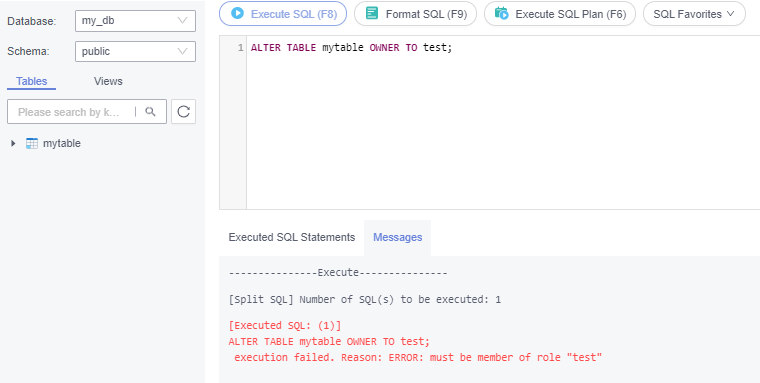The image size is (760, 383).
Task: Open the Schema public dropdown
Action: [x=135, y=51]
